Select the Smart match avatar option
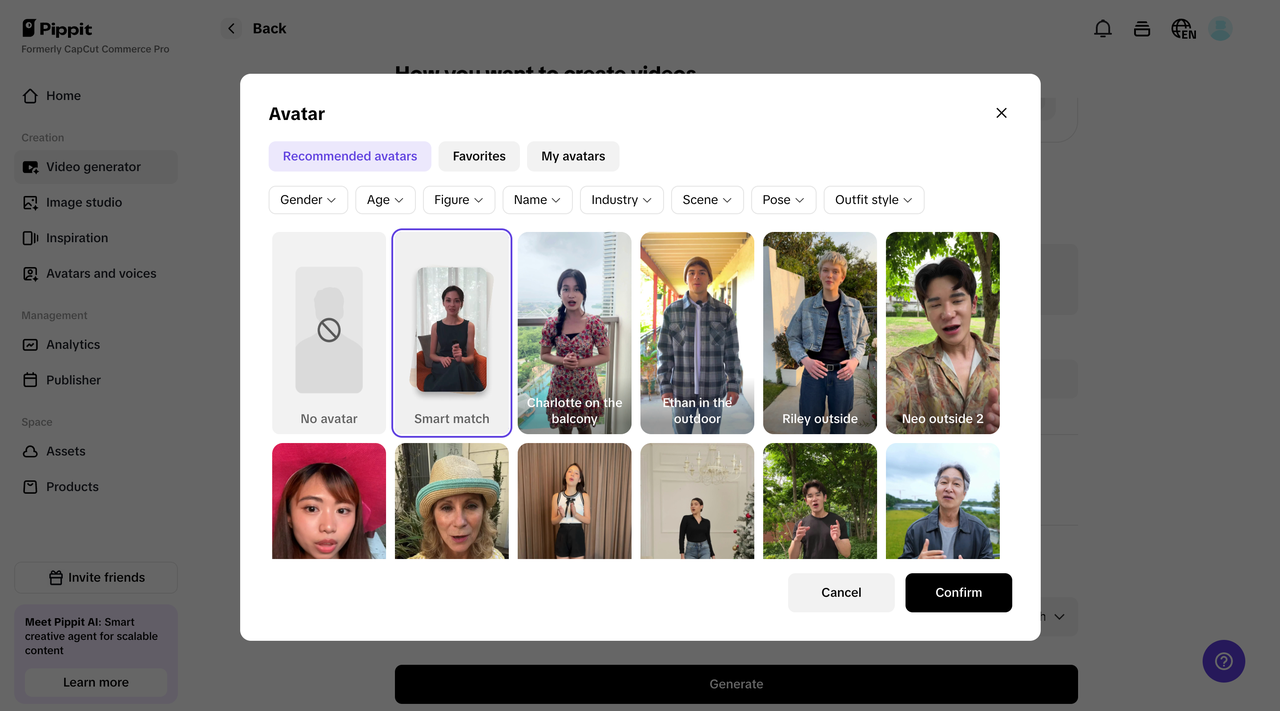 click(451, 333)
